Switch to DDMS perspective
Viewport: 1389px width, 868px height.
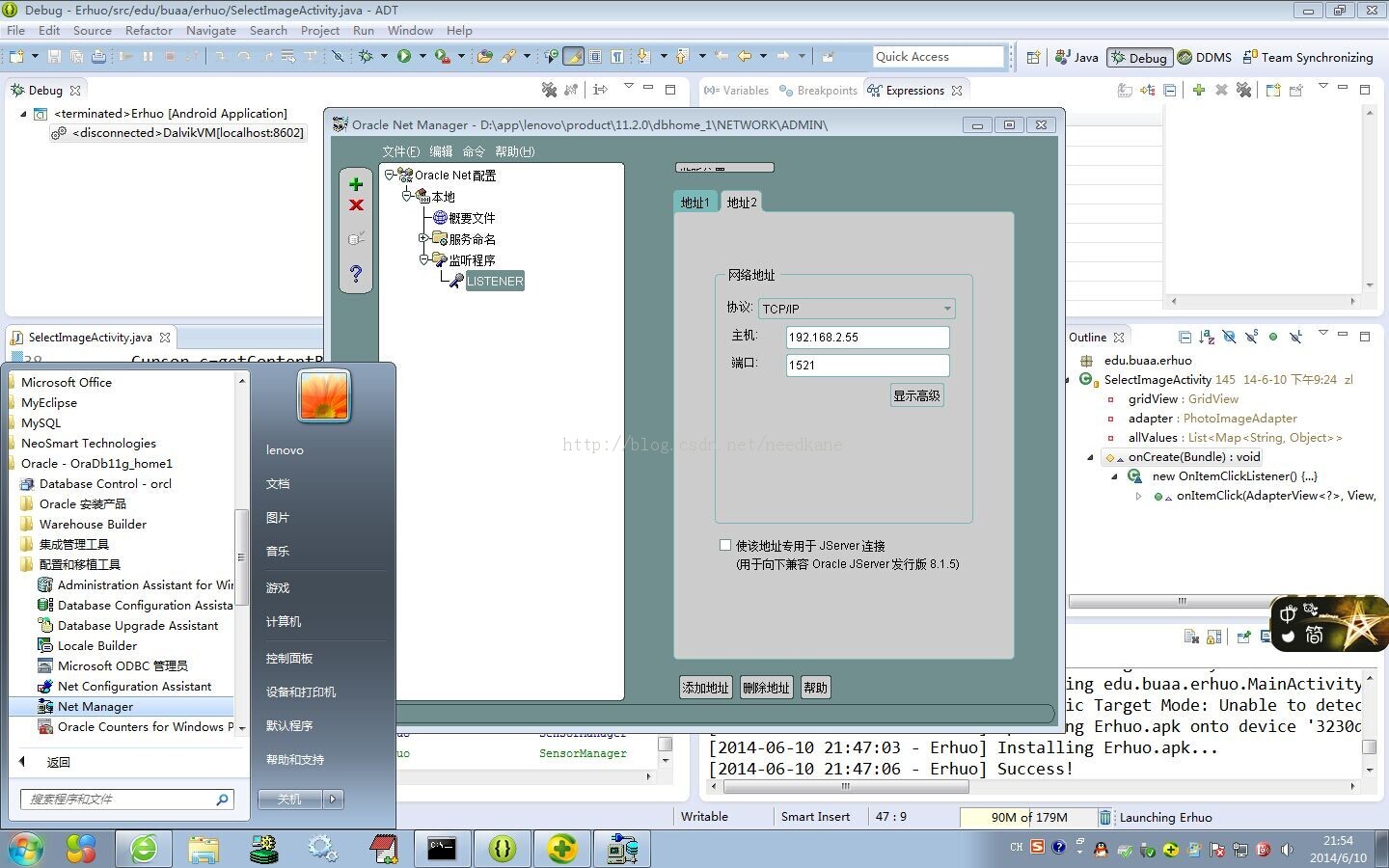pyautogui.click(x=1205, y=57)
